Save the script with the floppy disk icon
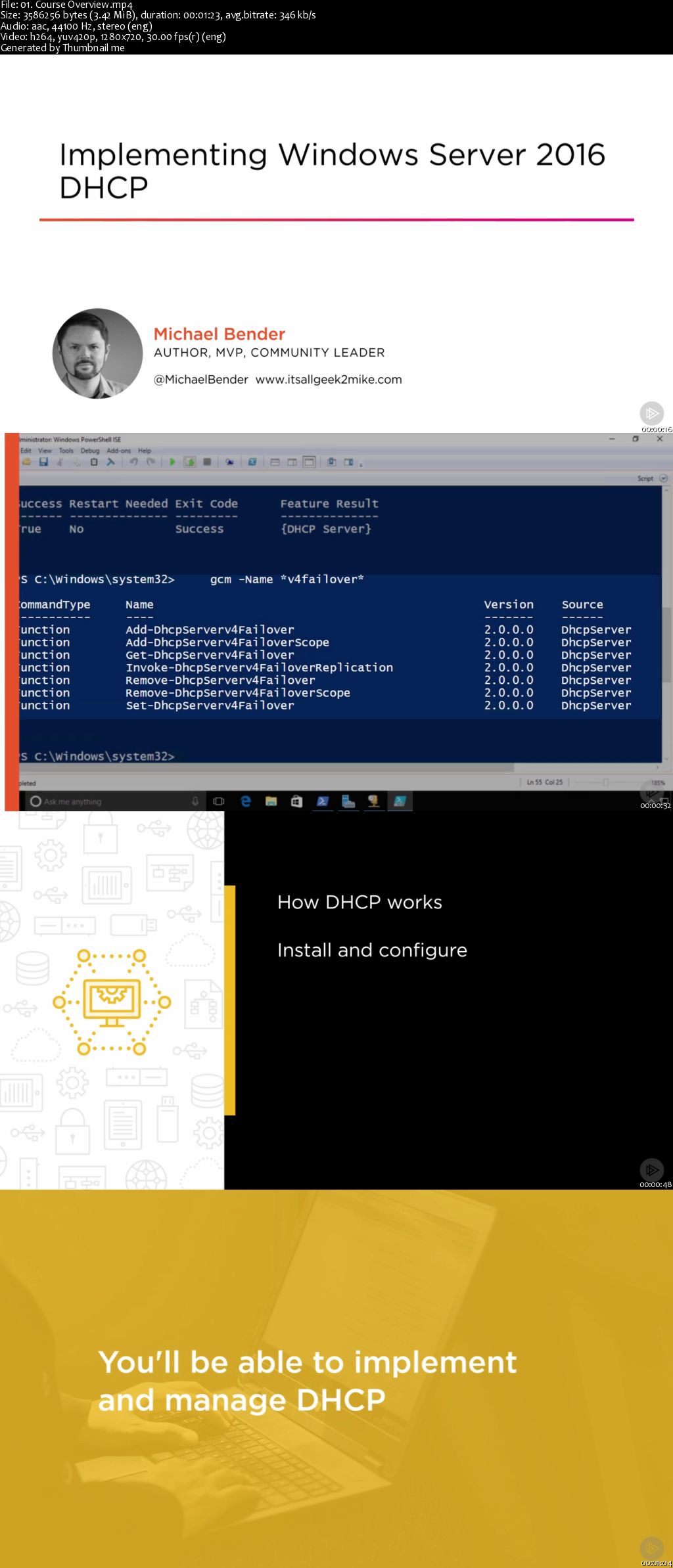 [x=43, y=462]
